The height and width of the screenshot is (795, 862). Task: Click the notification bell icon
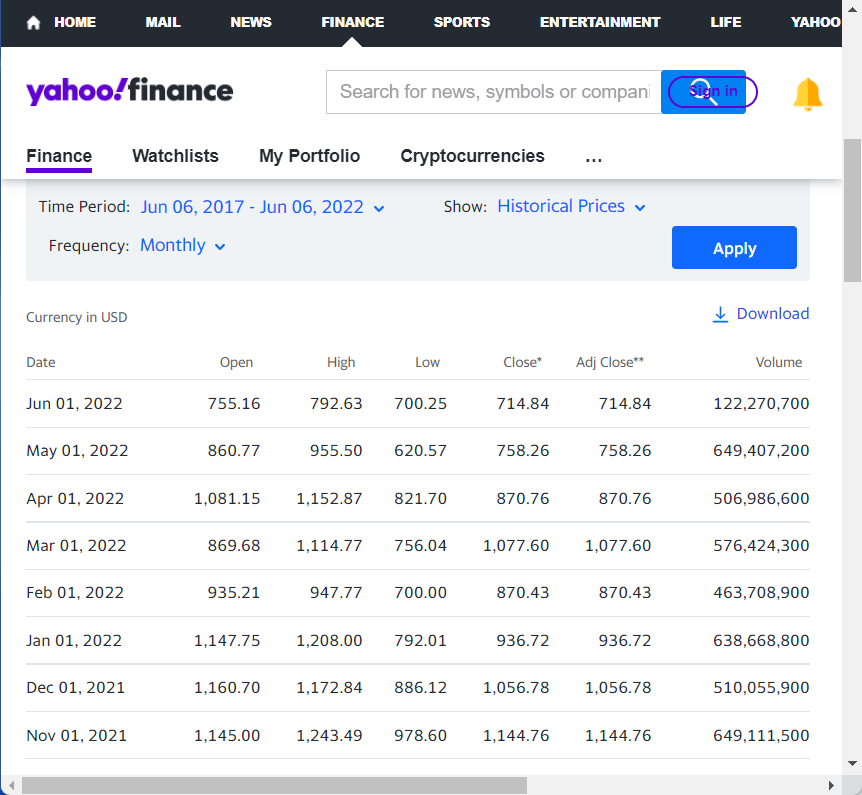point(807,94)
